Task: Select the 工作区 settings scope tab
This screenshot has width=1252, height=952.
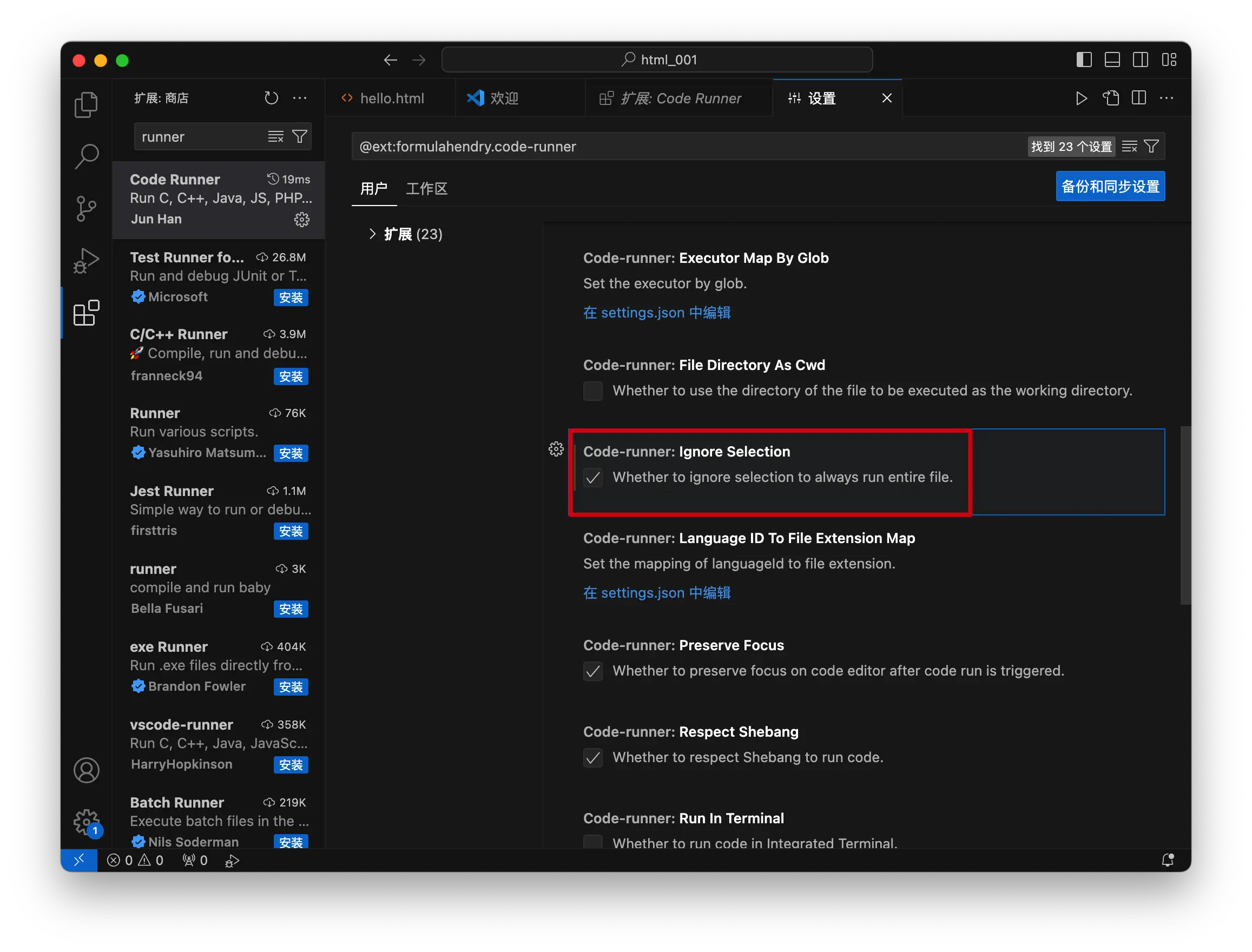Action: pos(426,189)
